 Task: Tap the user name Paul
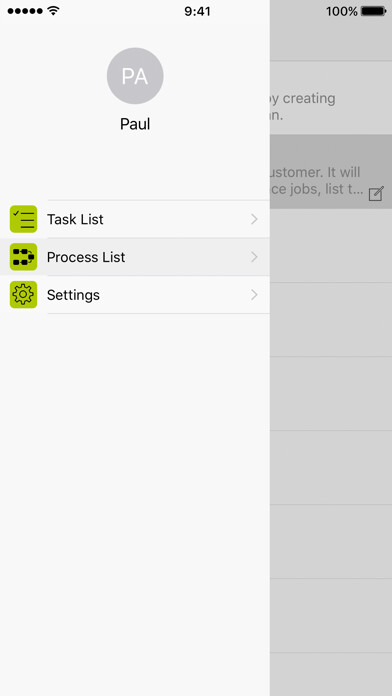(x=135, y=124)
